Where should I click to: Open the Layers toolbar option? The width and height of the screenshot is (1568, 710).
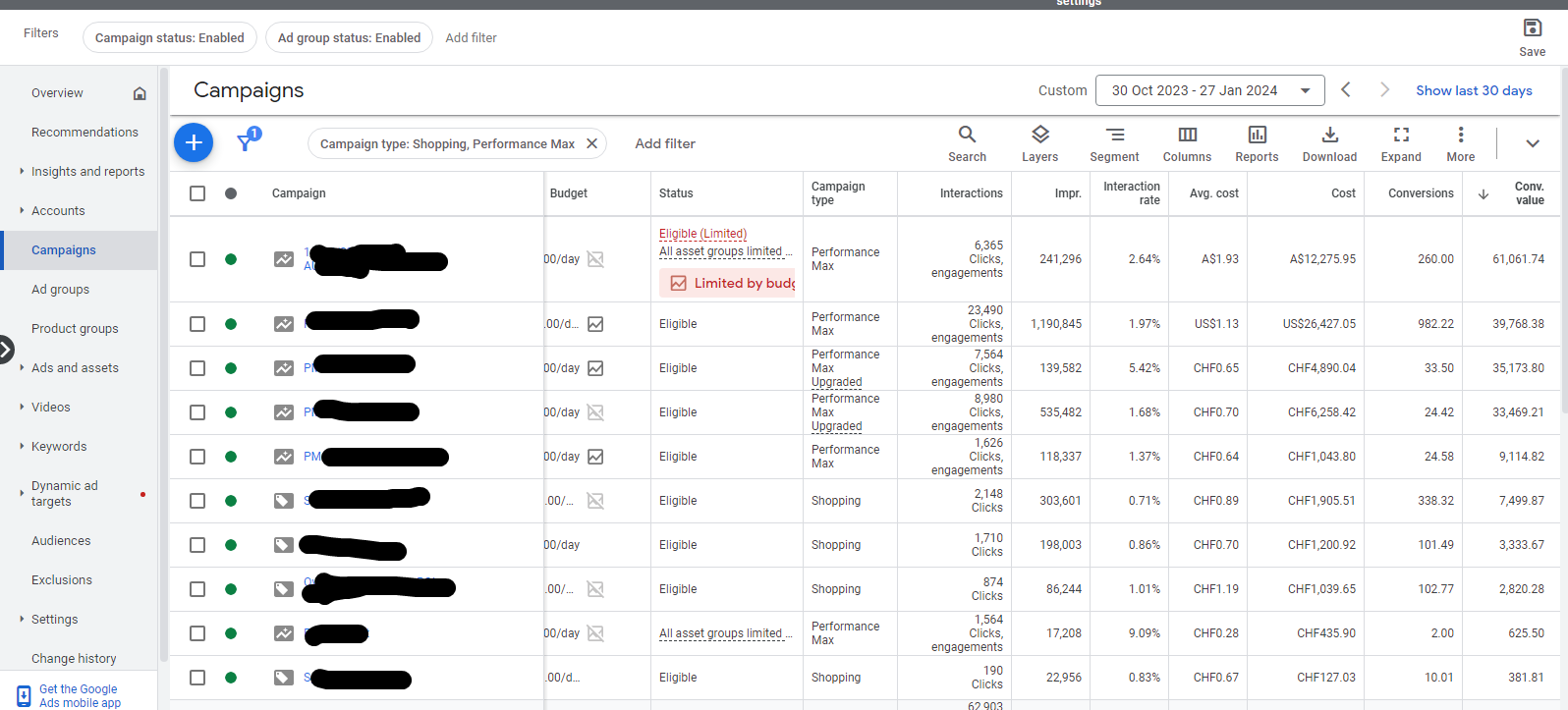point(1039,143)
